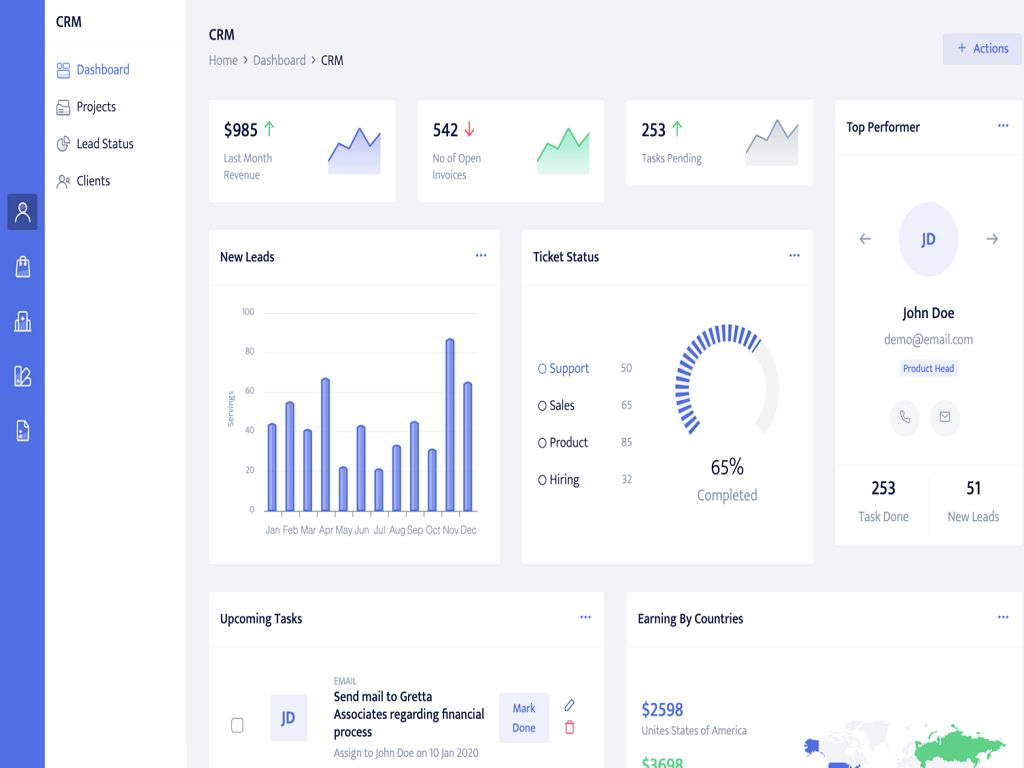Click the email envelope icon for John Doe
Image resolution: width=1024 pixels, height=768 pixels.
(x=944, y=417)
